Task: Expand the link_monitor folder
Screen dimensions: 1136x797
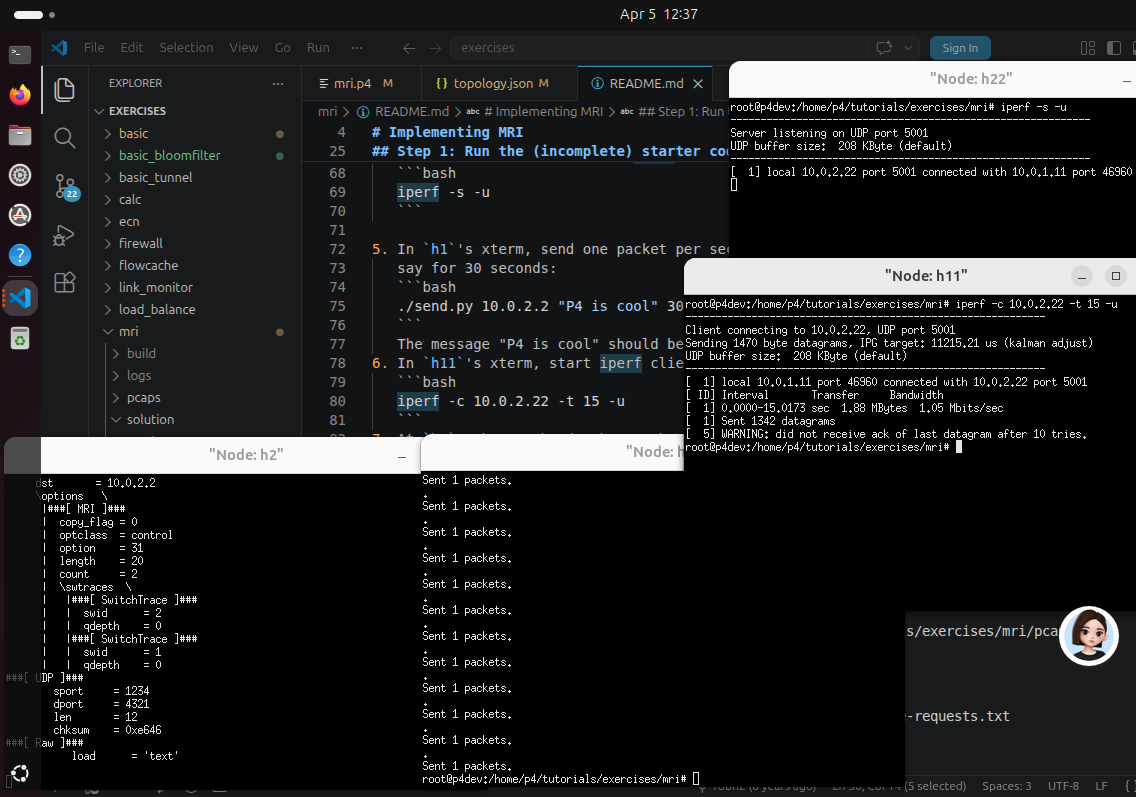Action: (196, 287)
